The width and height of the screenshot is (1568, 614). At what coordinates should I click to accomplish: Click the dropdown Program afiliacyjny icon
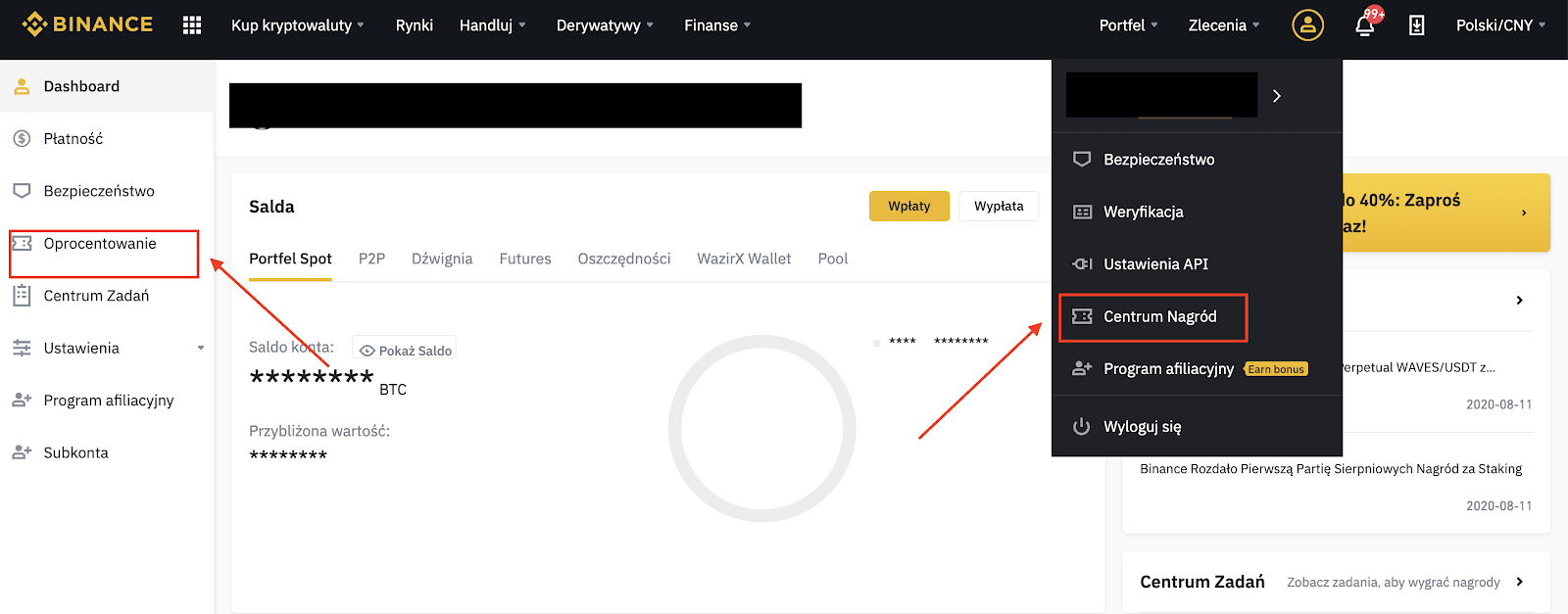(x=1082, y=368)
